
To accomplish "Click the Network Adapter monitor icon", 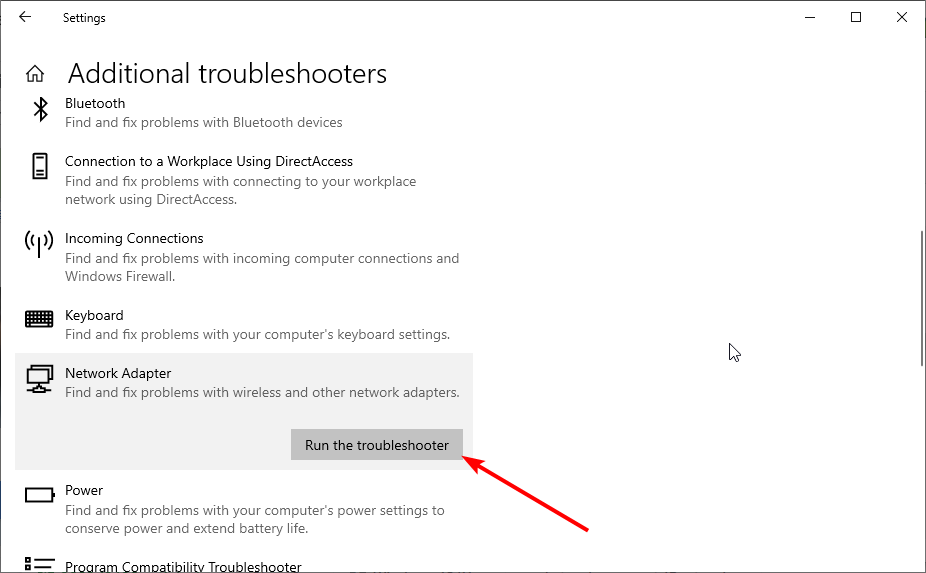I will click(x=40, y=379).
